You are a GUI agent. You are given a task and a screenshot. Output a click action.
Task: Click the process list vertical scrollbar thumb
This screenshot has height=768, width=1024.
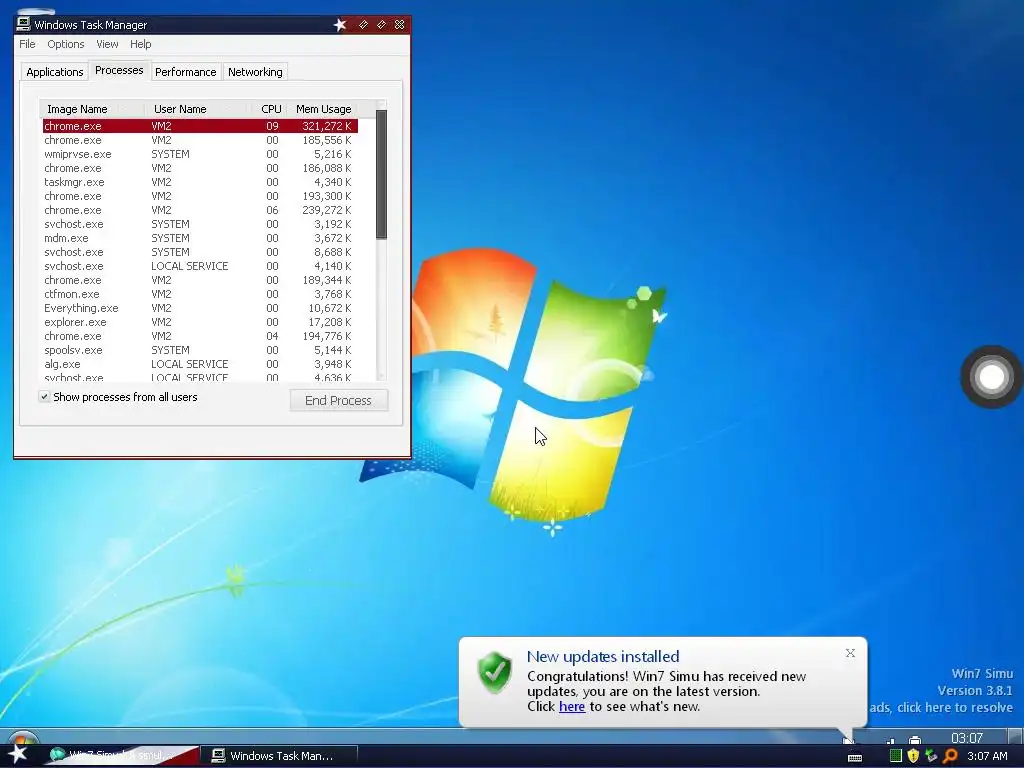coord(381,174)
